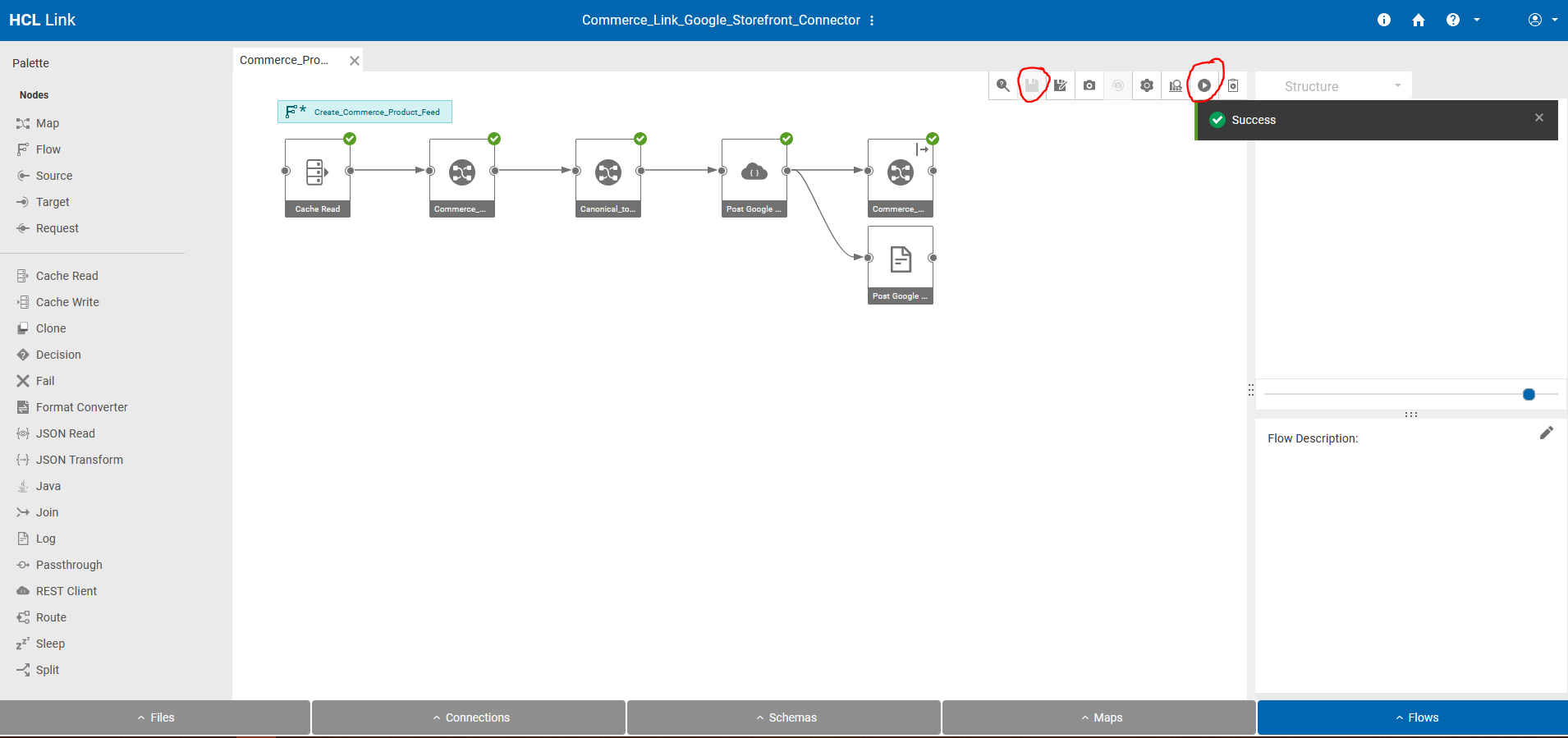Viewport: 1568px width, 738px height.
Task: Open the user account menu
Action: point(1543,20)
